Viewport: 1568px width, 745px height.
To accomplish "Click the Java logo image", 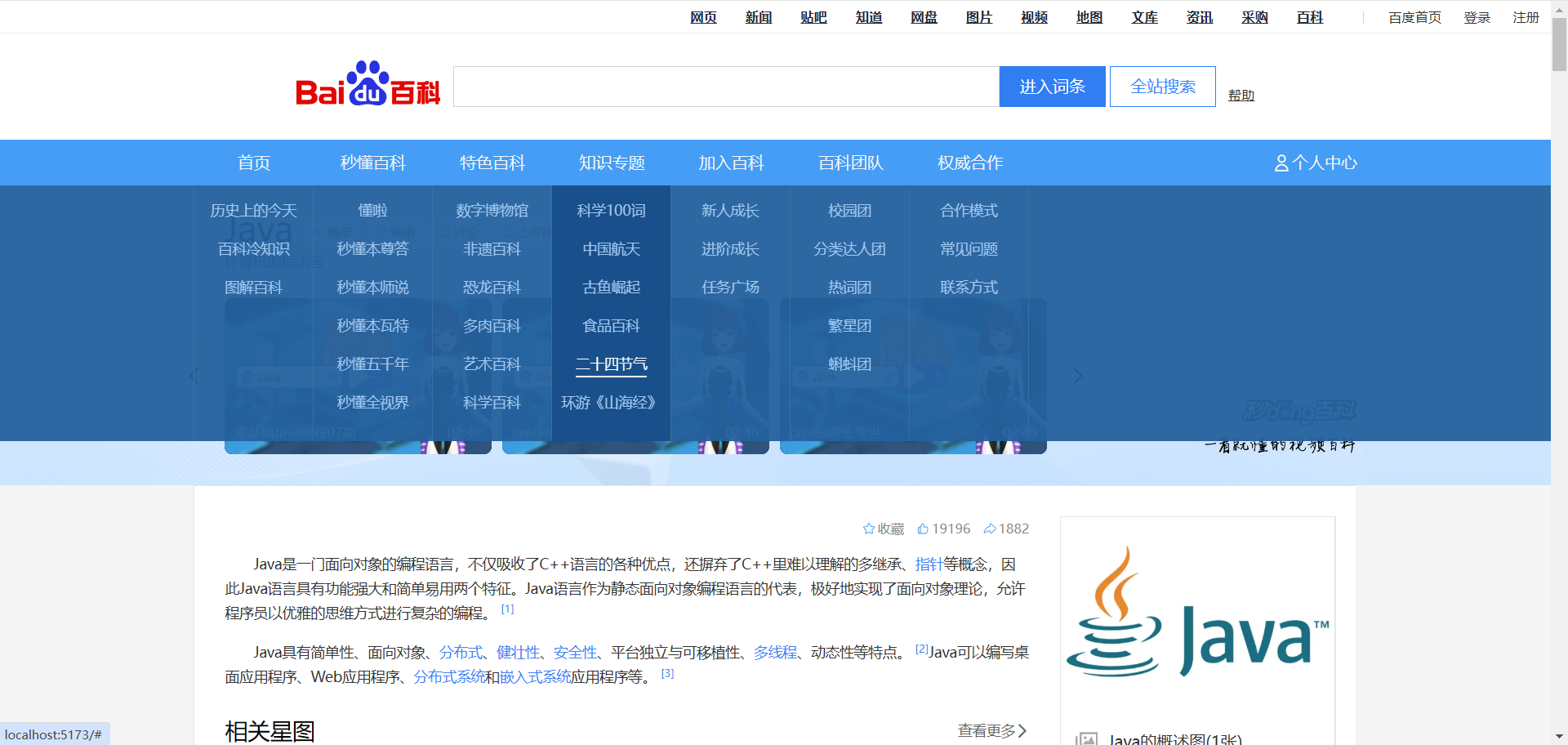I will (1197, 613).
